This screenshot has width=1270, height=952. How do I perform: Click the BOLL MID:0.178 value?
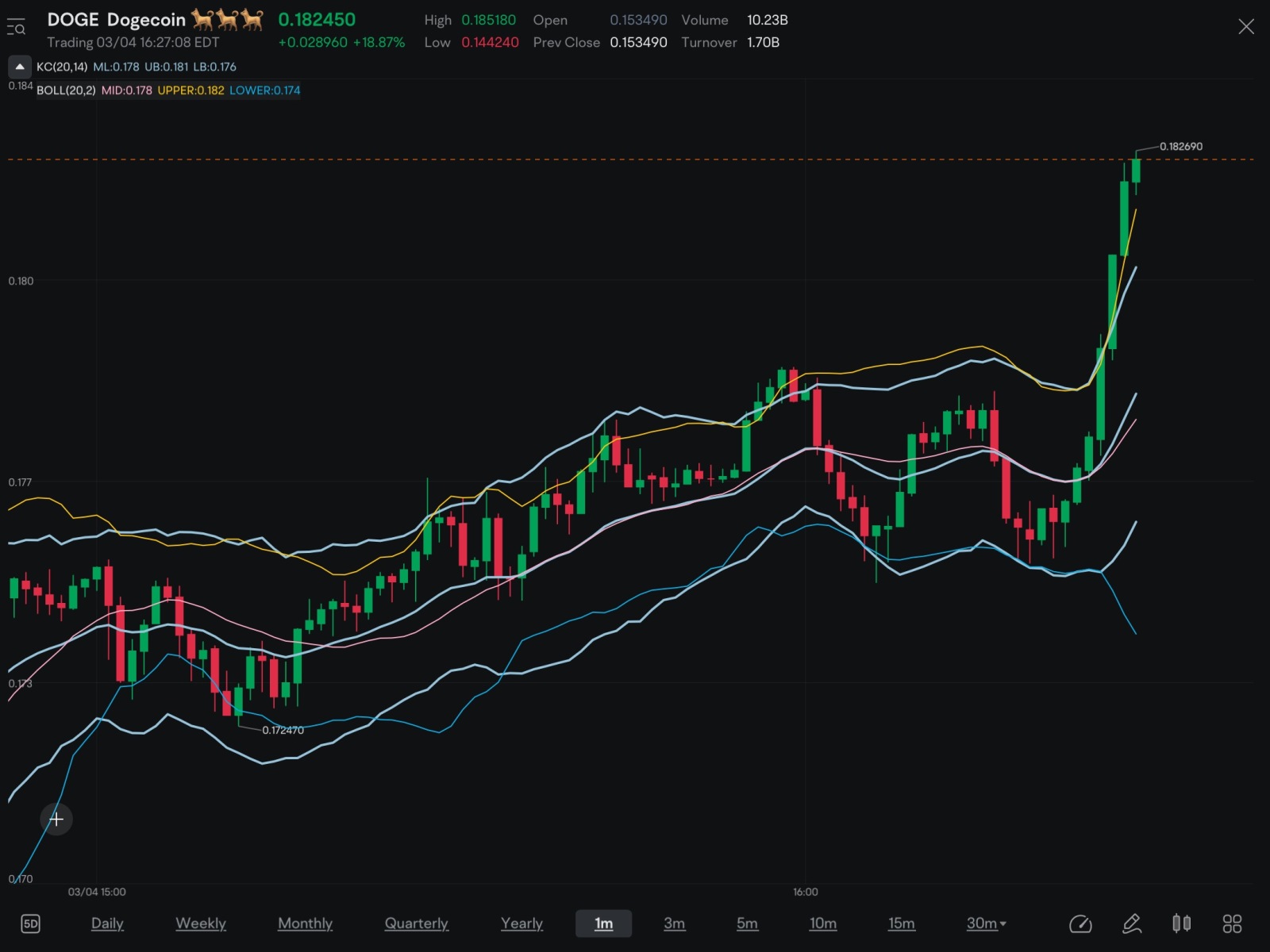(x=126, y=90)
